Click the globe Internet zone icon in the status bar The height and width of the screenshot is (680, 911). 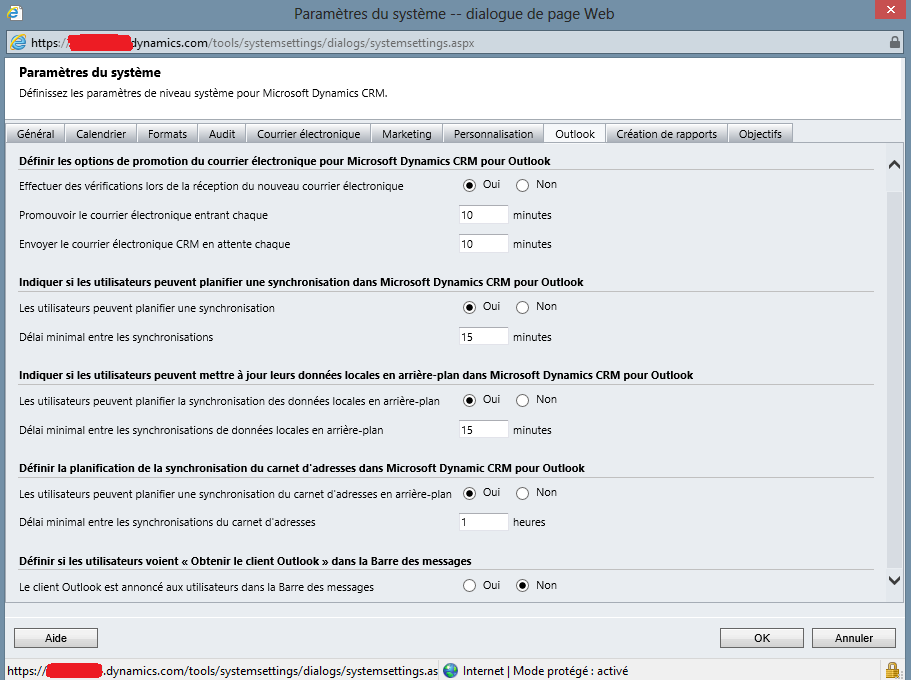450,671
